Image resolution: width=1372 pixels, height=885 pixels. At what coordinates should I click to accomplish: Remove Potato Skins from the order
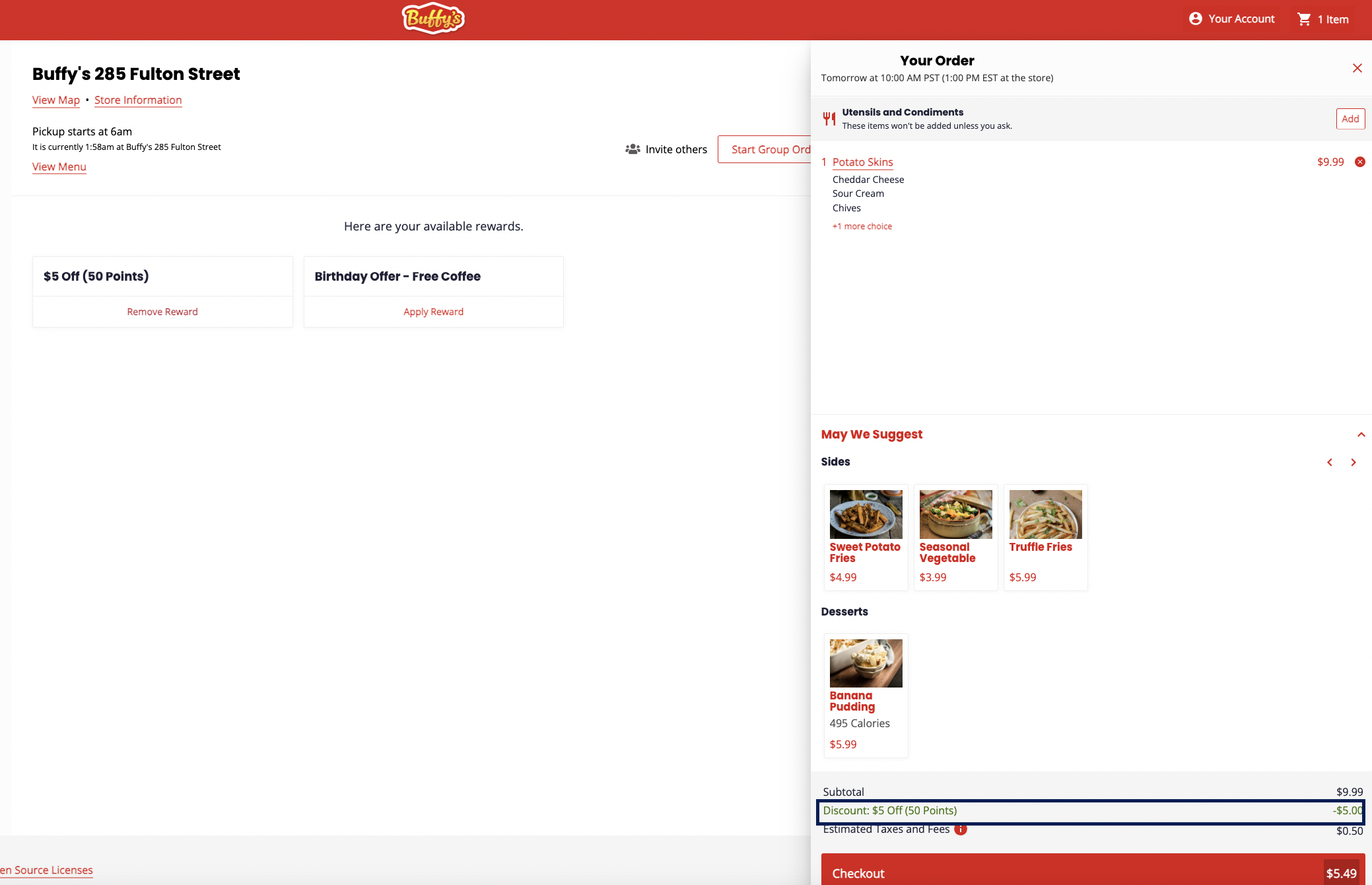[1359, 162]
